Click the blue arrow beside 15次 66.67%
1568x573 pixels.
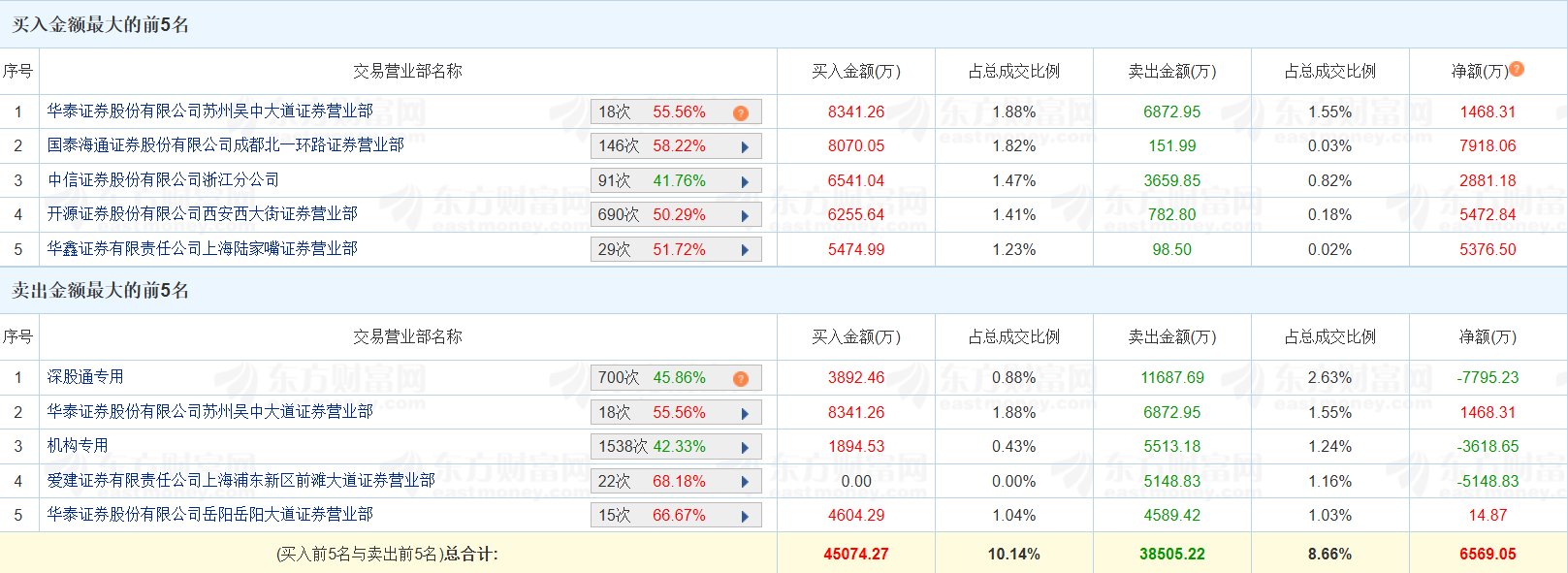point(745,516)
